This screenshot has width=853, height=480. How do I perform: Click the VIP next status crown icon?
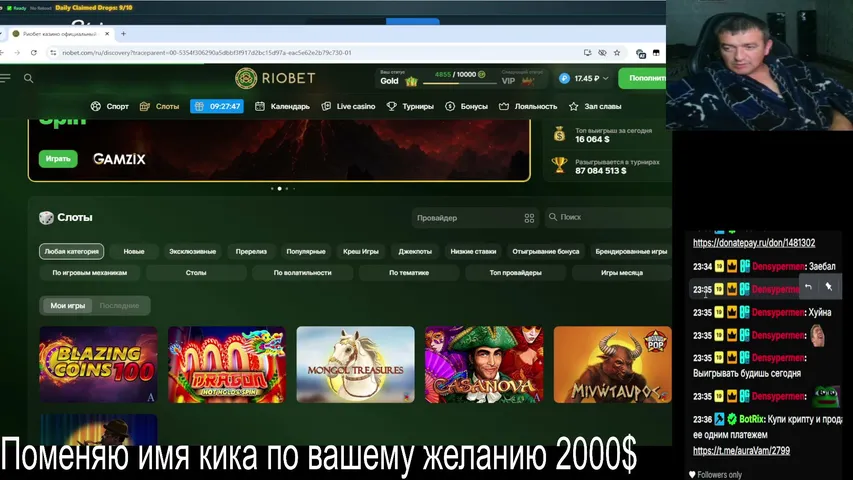(528, 81)
